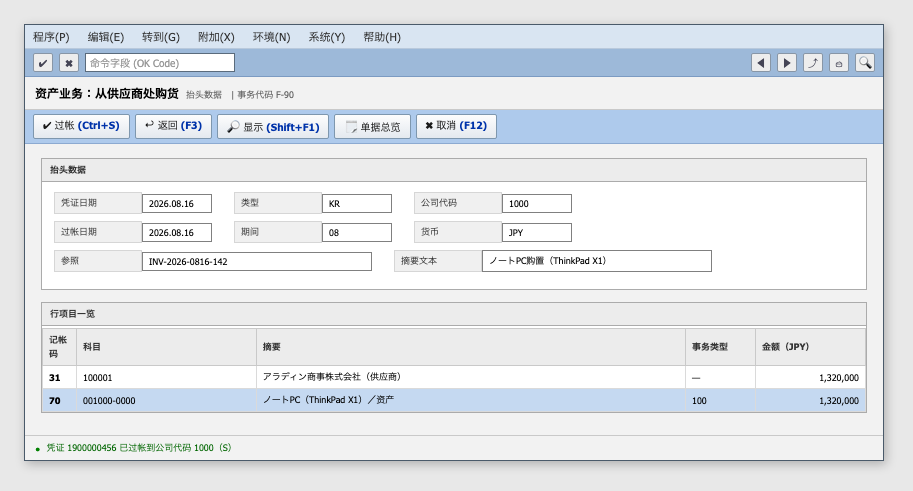Screen dimensions: 913x491
Task: Click the 期间 field containing 08
Action: 357,232
